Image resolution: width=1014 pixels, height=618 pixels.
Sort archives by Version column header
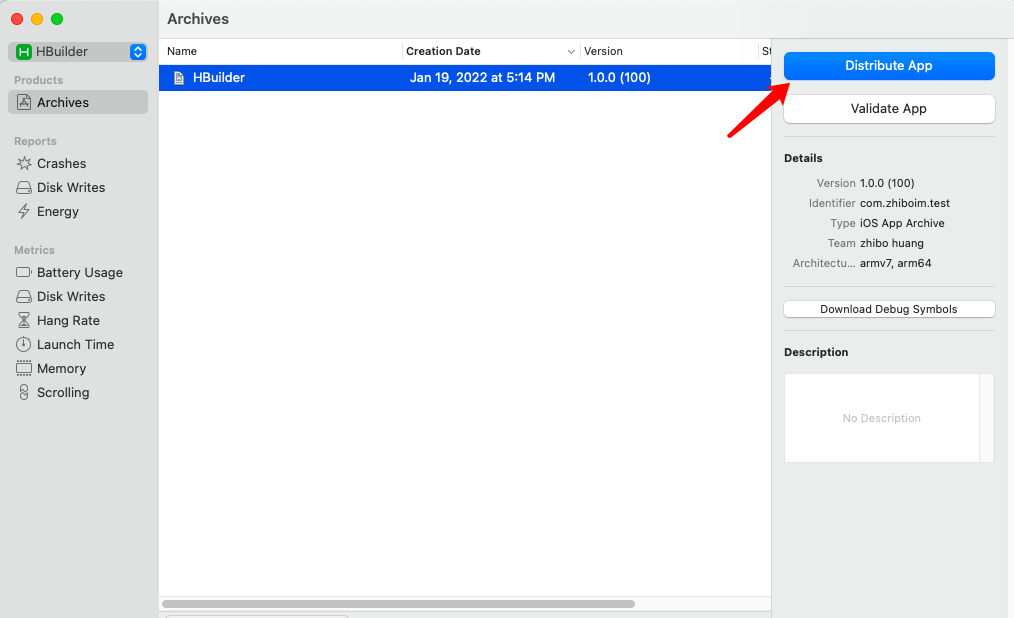point(665,51)
